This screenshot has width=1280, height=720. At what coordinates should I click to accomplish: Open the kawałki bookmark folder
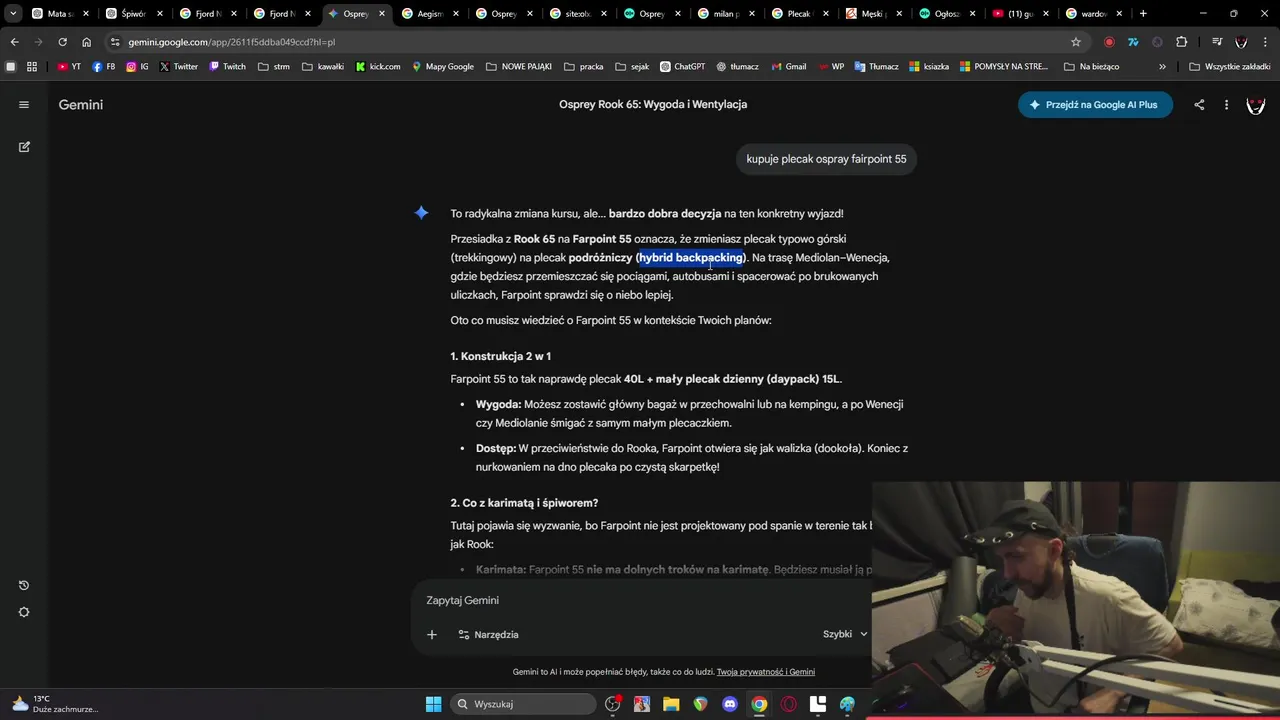point(322,67)
